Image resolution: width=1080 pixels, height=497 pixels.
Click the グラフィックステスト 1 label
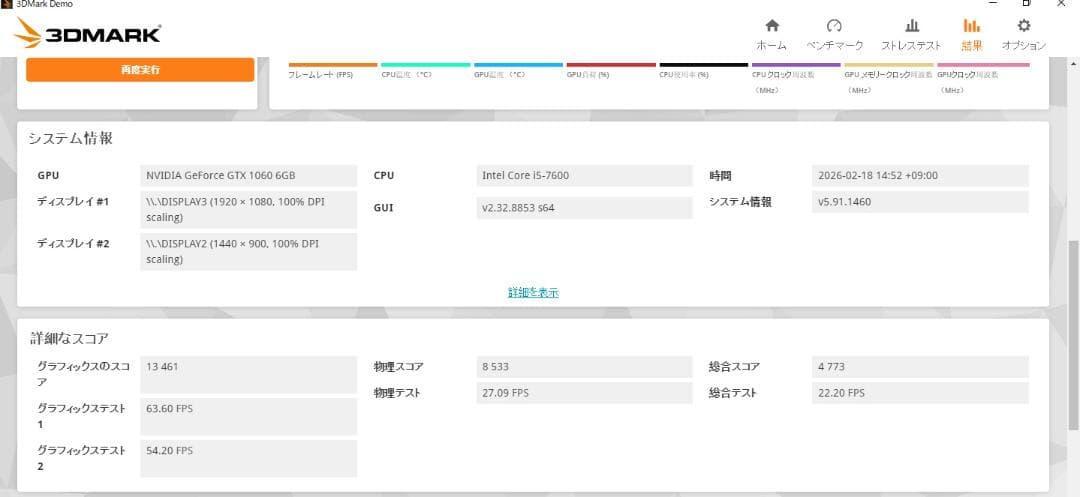pos(81,416)
